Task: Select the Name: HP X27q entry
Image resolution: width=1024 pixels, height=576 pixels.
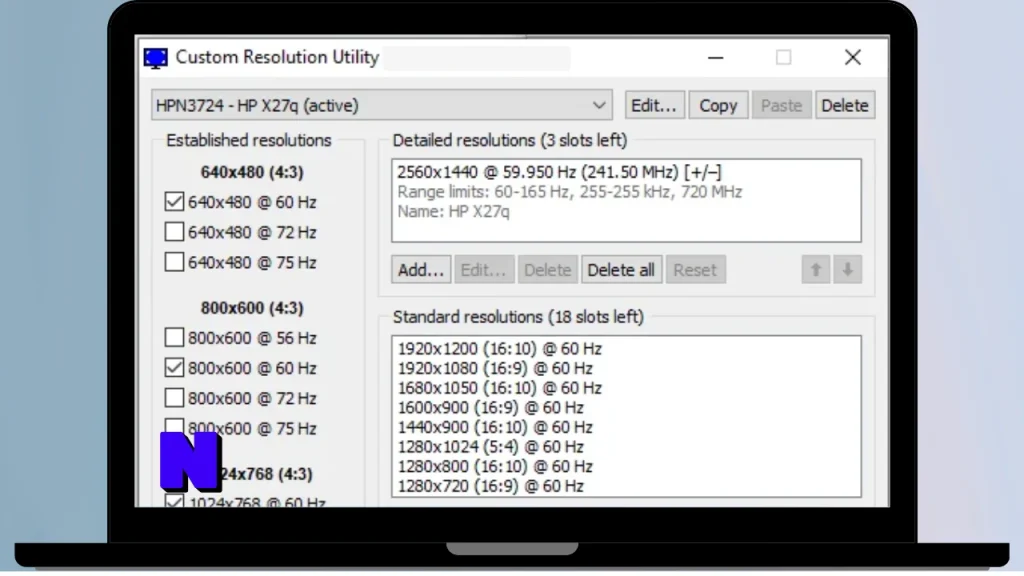Action: (453, 212)
